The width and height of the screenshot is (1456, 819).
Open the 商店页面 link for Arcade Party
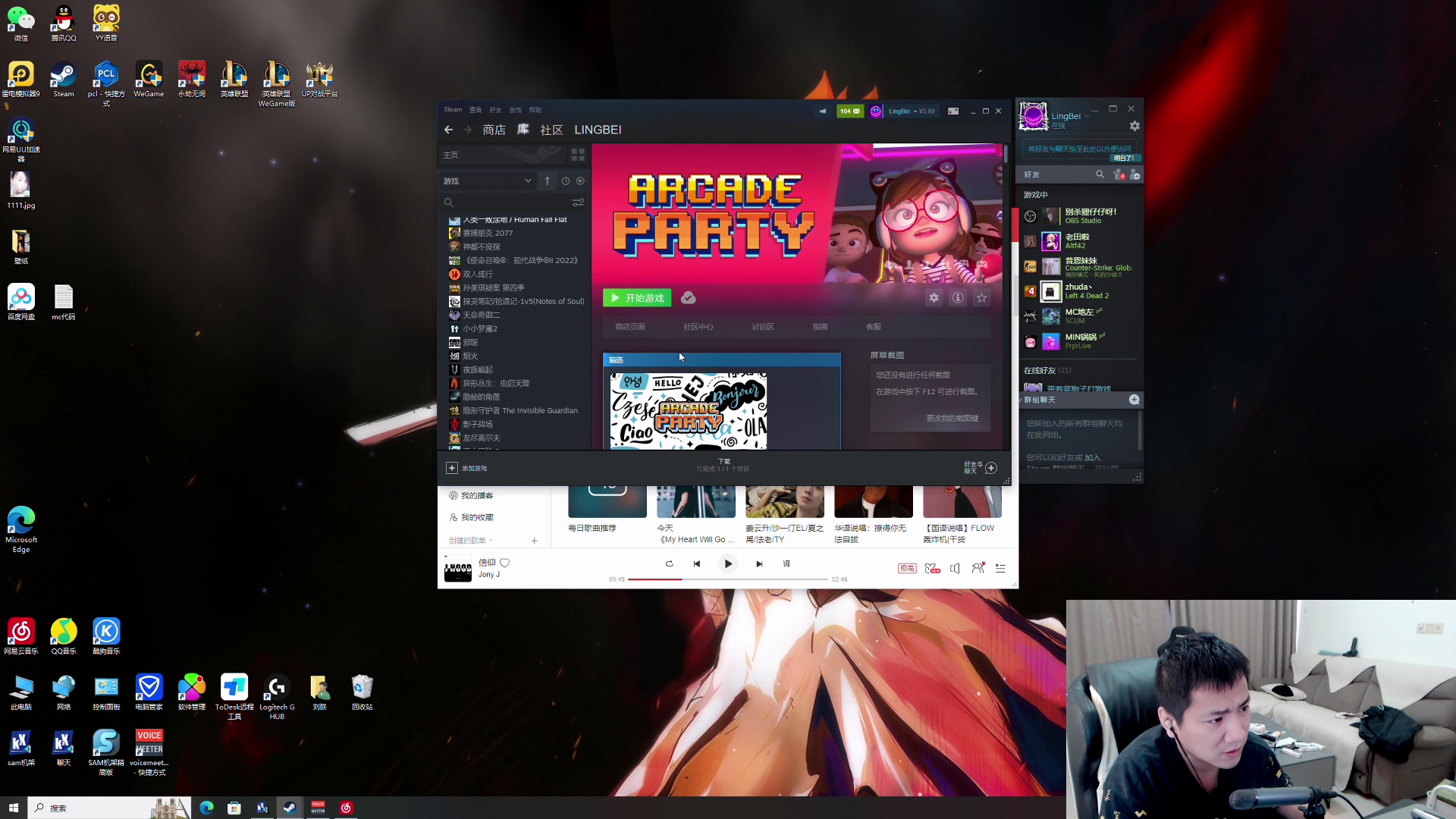click(x=630, y=327)
